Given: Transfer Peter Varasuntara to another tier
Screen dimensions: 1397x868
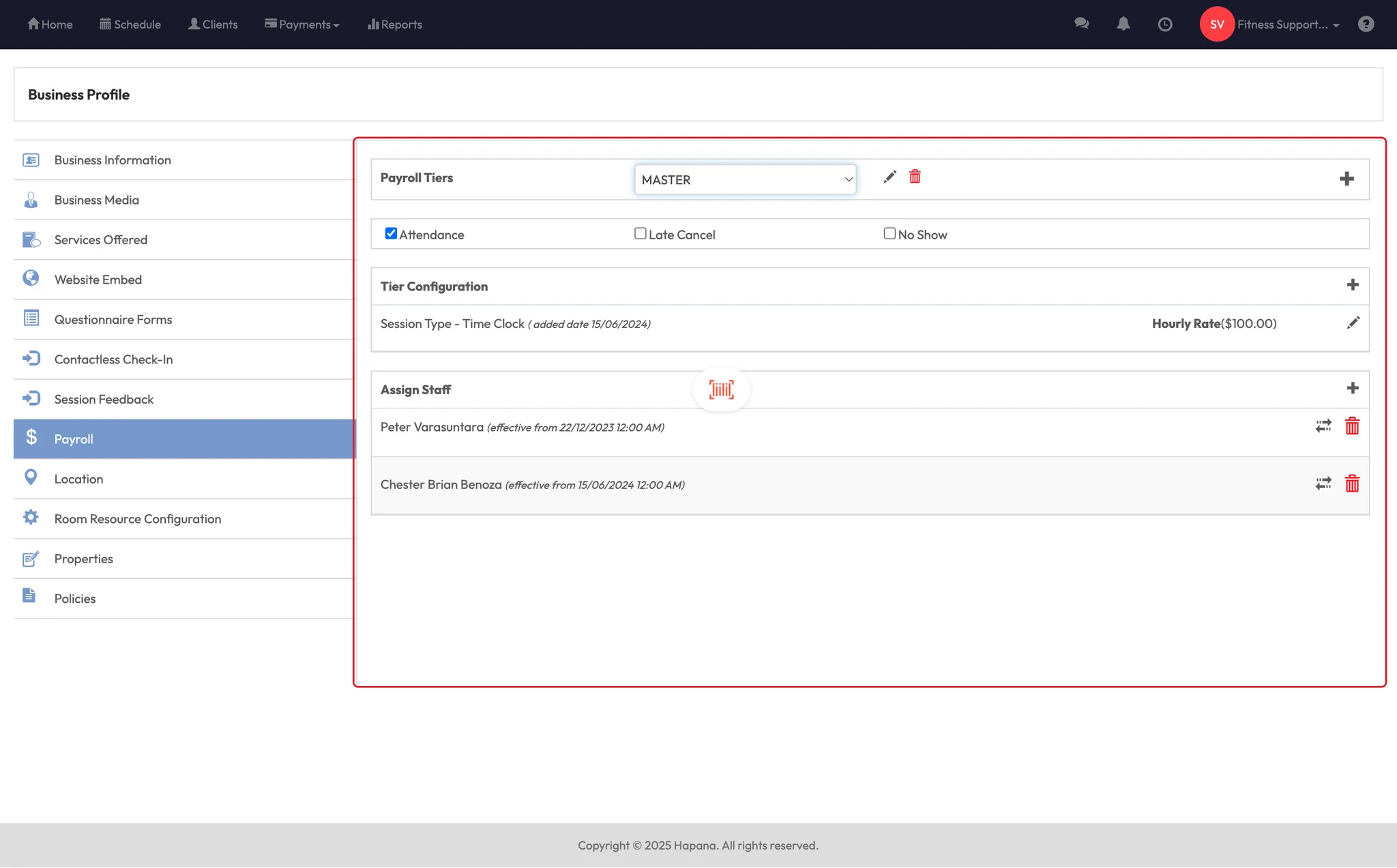Looking at the screenshot, I should pos(1323,427).
